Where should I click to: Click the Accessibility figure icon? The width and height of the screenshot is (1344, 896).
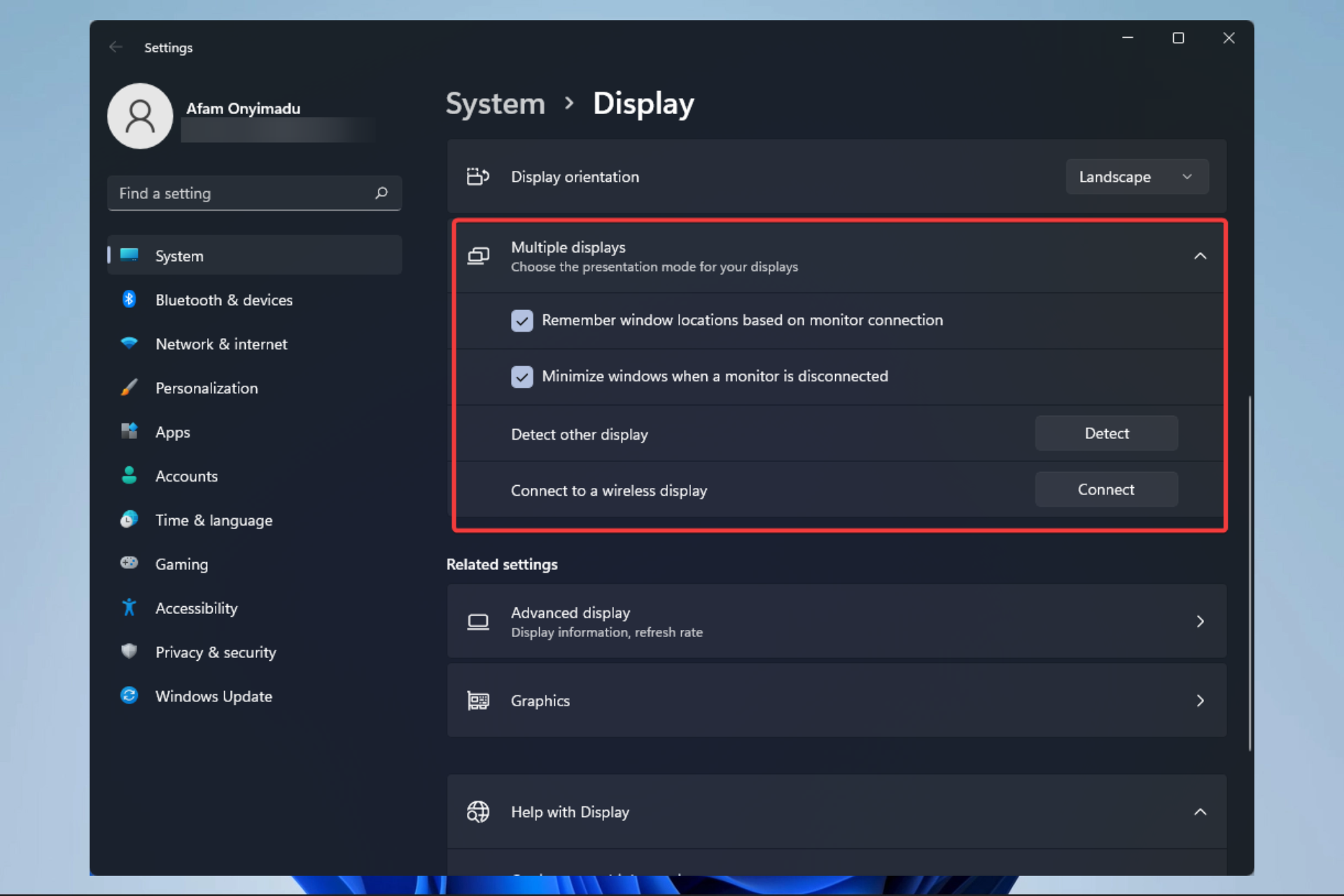(x=129, y=608)
